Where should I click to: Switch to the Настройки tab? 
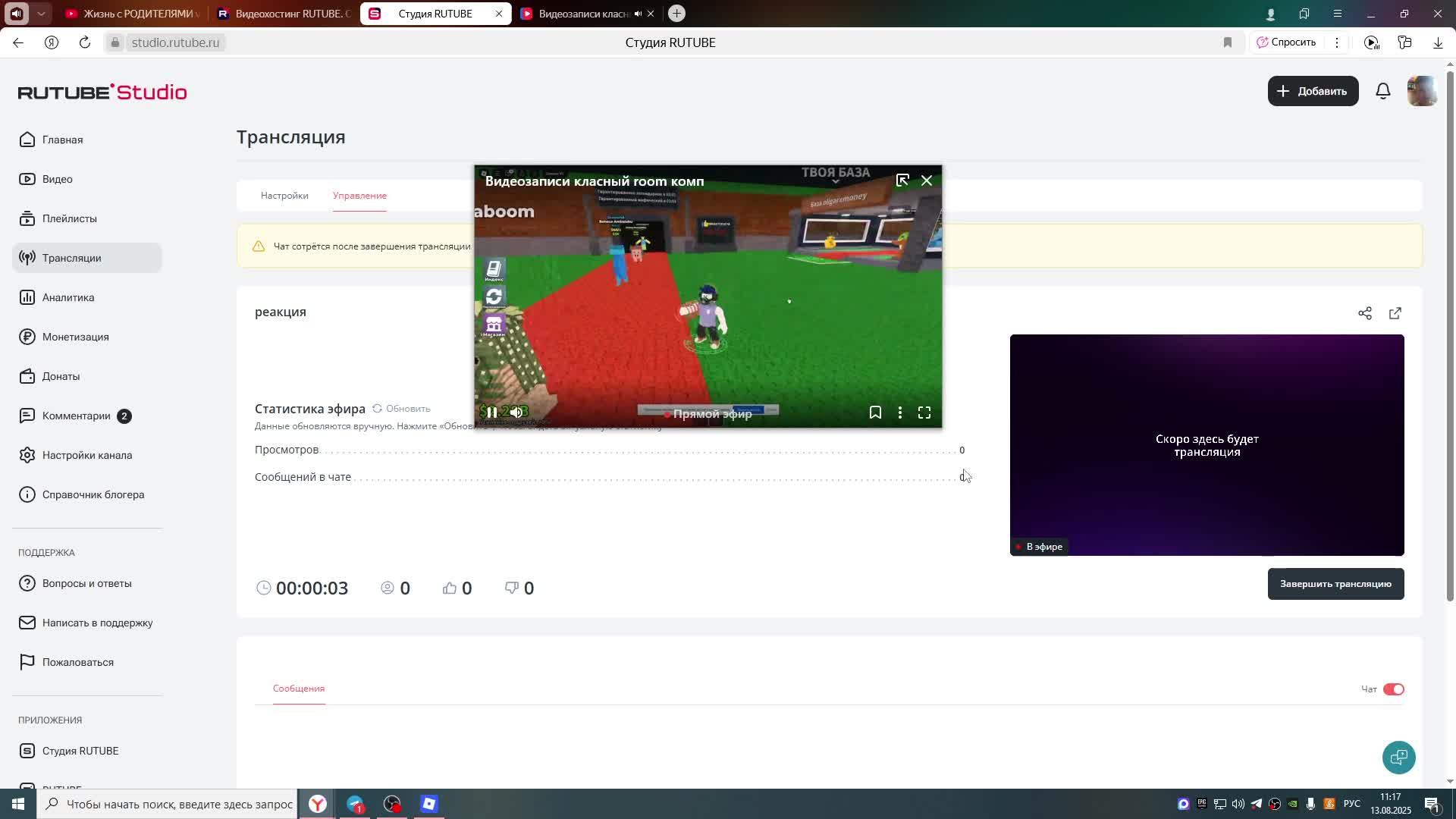(x=284, y=196)
